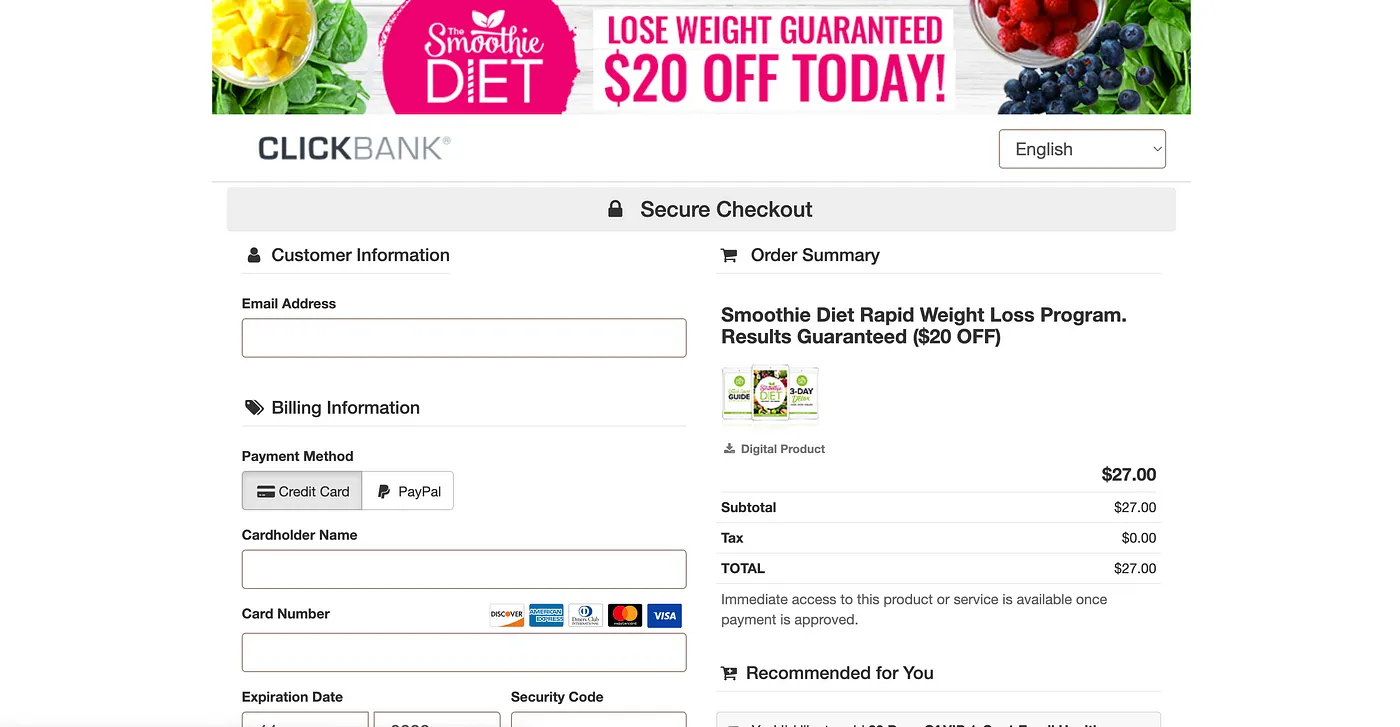
Task: Click the Customer Information person icon
Action: [x=254, y=255]
